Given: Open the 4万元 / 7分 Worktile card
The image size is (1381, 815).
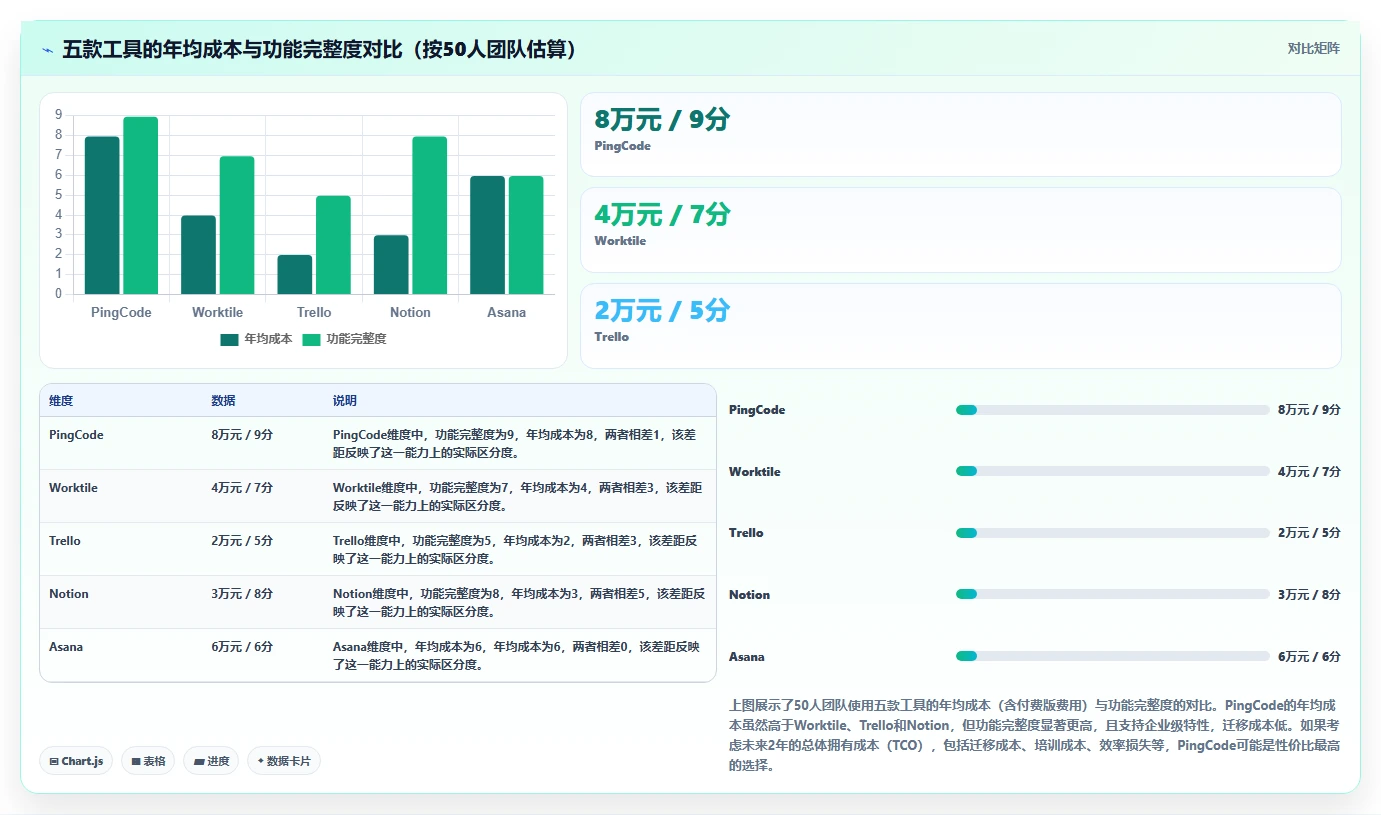Looking at the screenshot, I should [x=960, y=230].
